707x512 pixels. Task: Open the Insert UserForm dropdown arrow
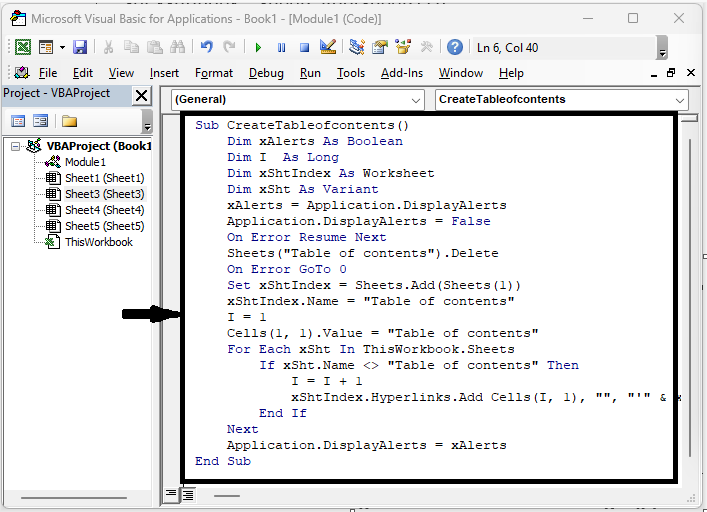click(x=62, y=47)
